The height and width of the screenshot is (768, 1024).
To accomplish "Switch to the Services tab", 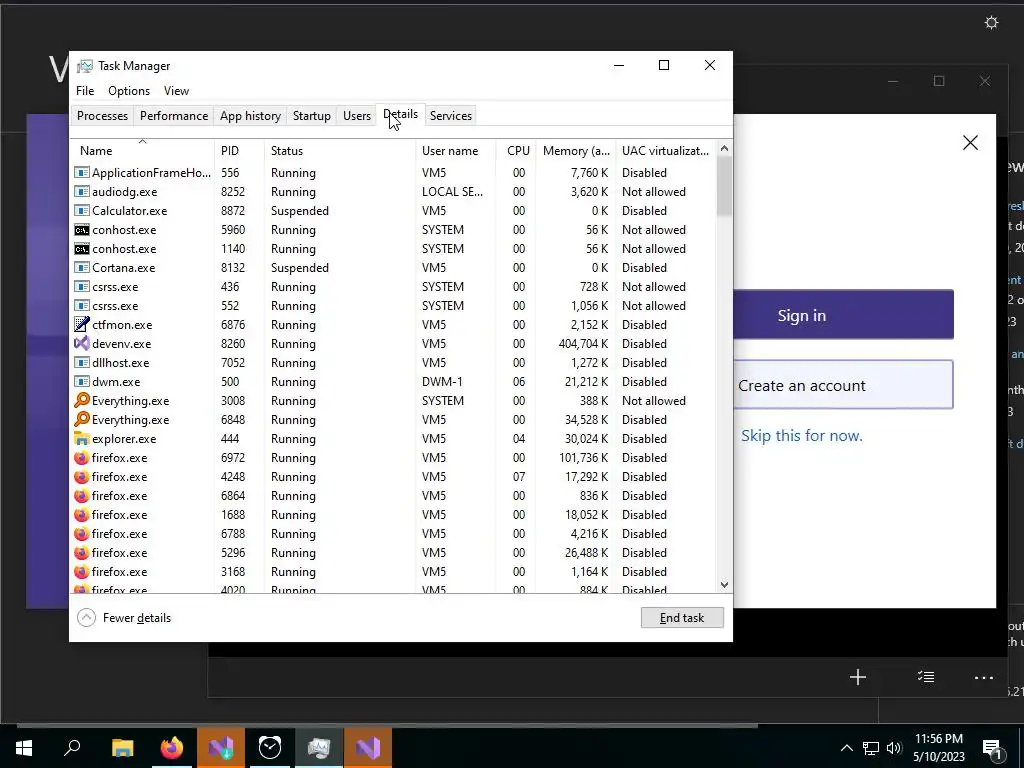I will pos(451,116).
